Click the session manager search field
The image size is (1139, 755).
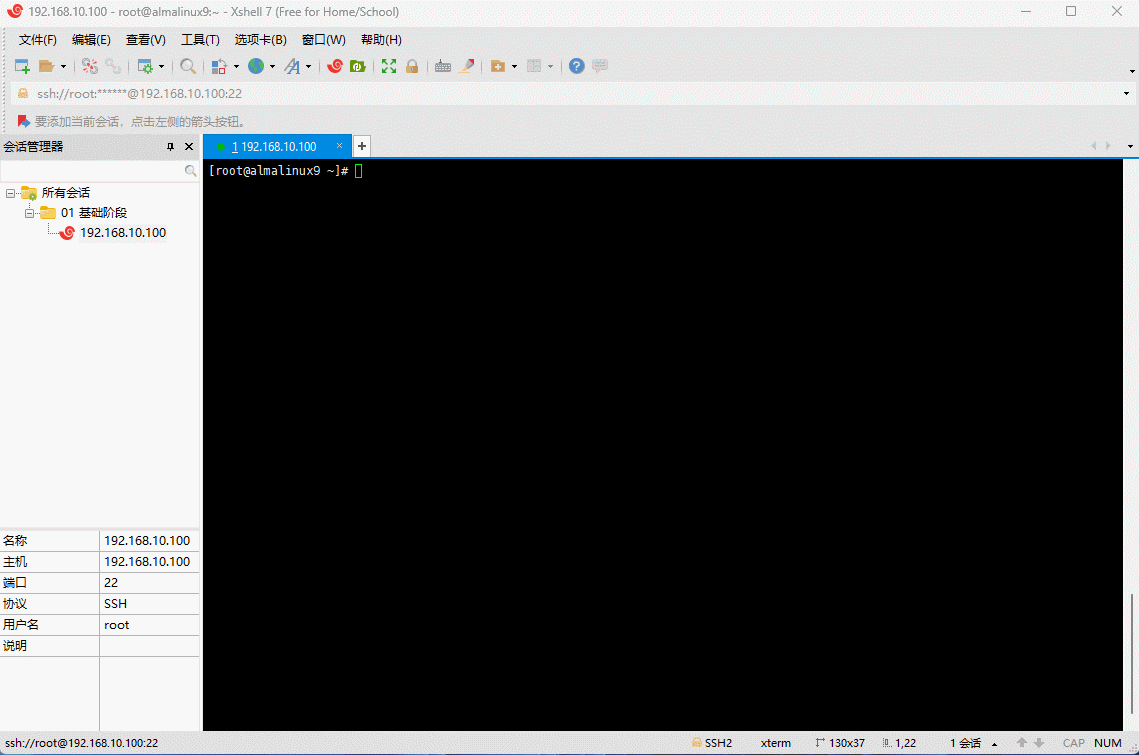click(92, 171)
